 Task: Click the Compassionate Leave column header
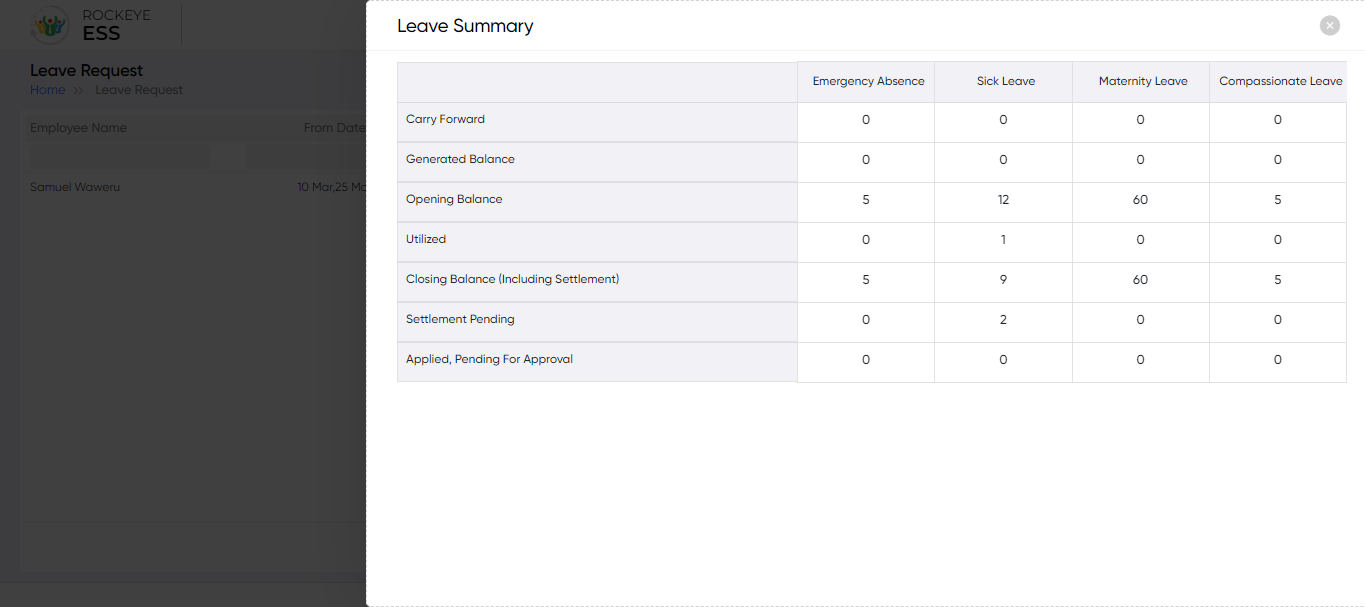tap(1280, 82)
